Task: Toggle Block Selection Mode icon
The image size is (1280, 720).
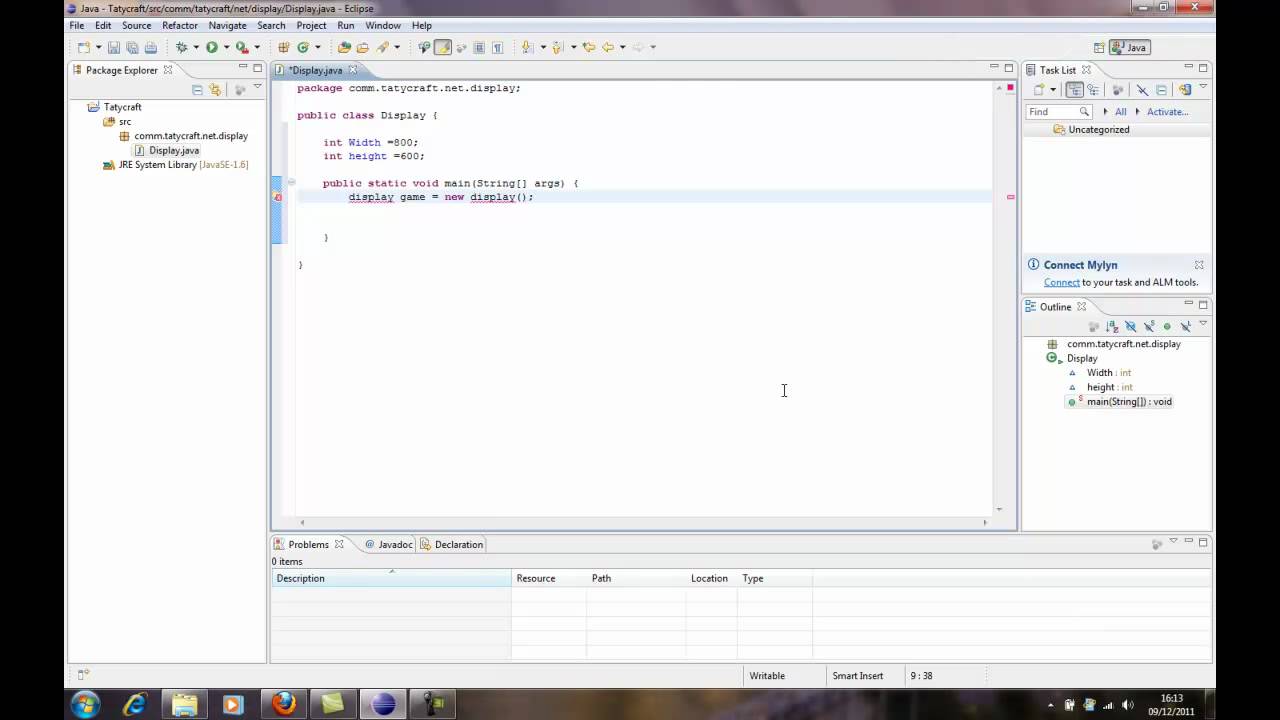Action: tap(479, 47)
